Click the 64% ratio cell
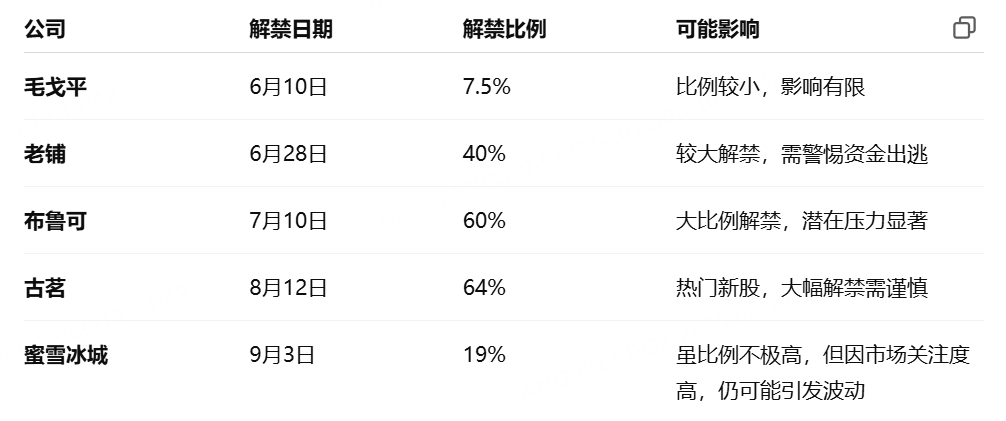1006x421 pixels. pos(484,288)
